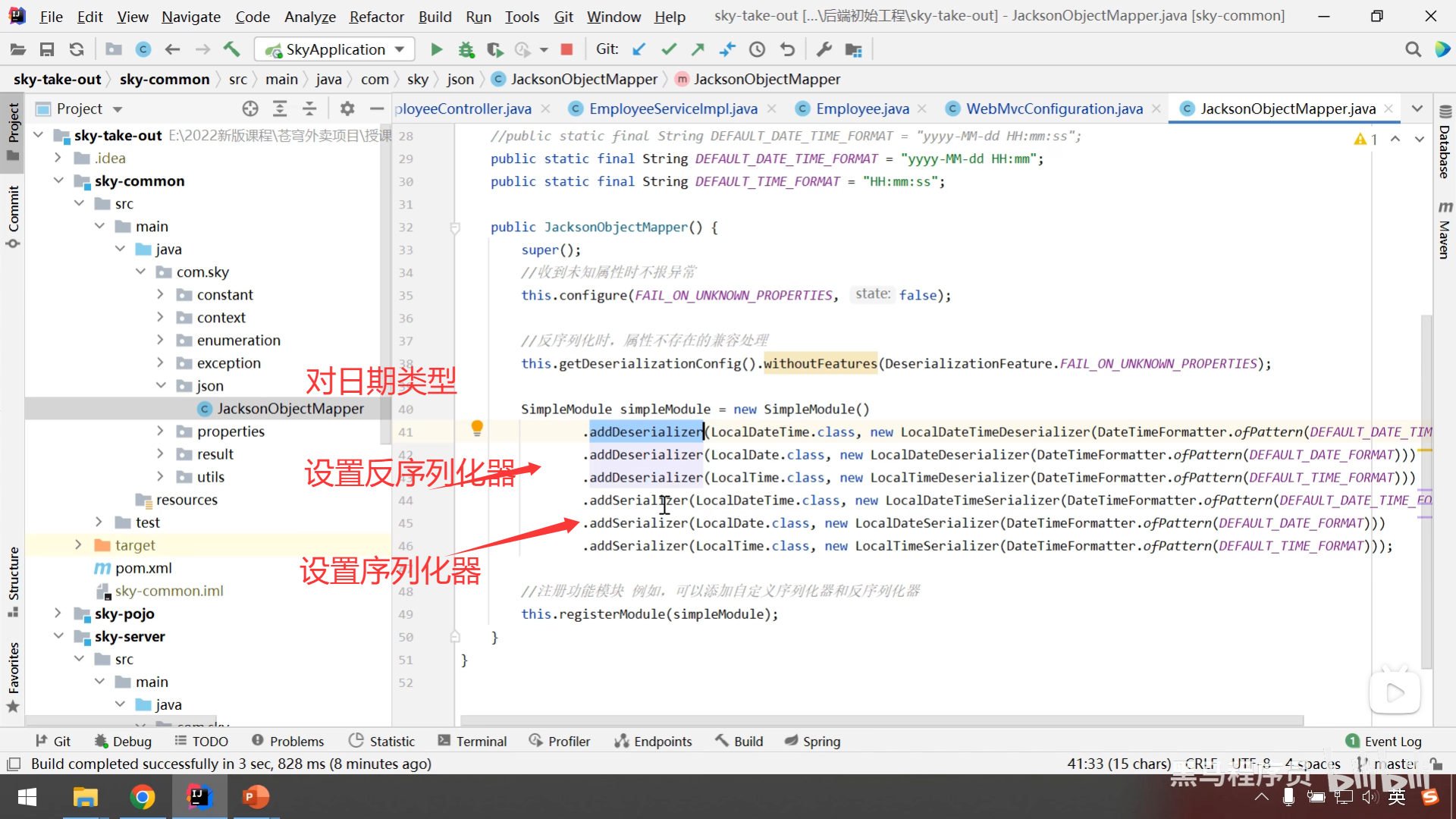Viewport: 1456px width, 819px height.
Task: Expand the sky-pojo module node
Action: pos(58,613)
